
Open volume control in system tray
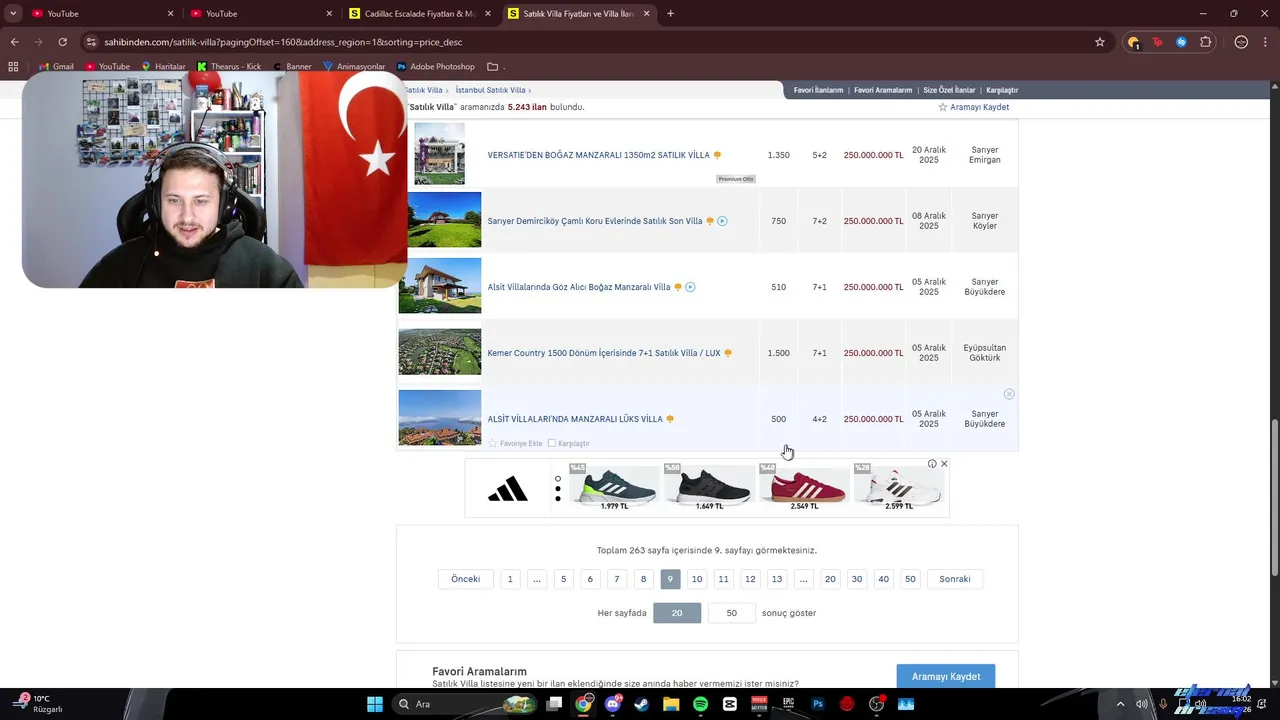(x=1142, y=704)
